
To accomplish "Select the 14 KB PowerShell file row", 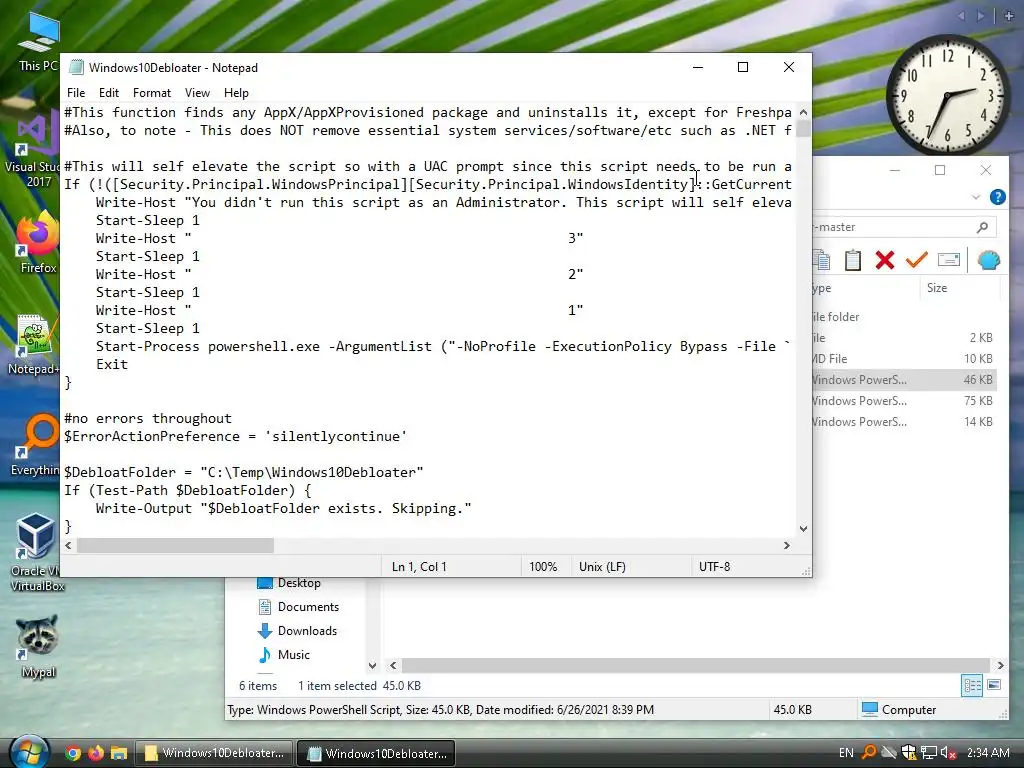I will coord(904,421).
